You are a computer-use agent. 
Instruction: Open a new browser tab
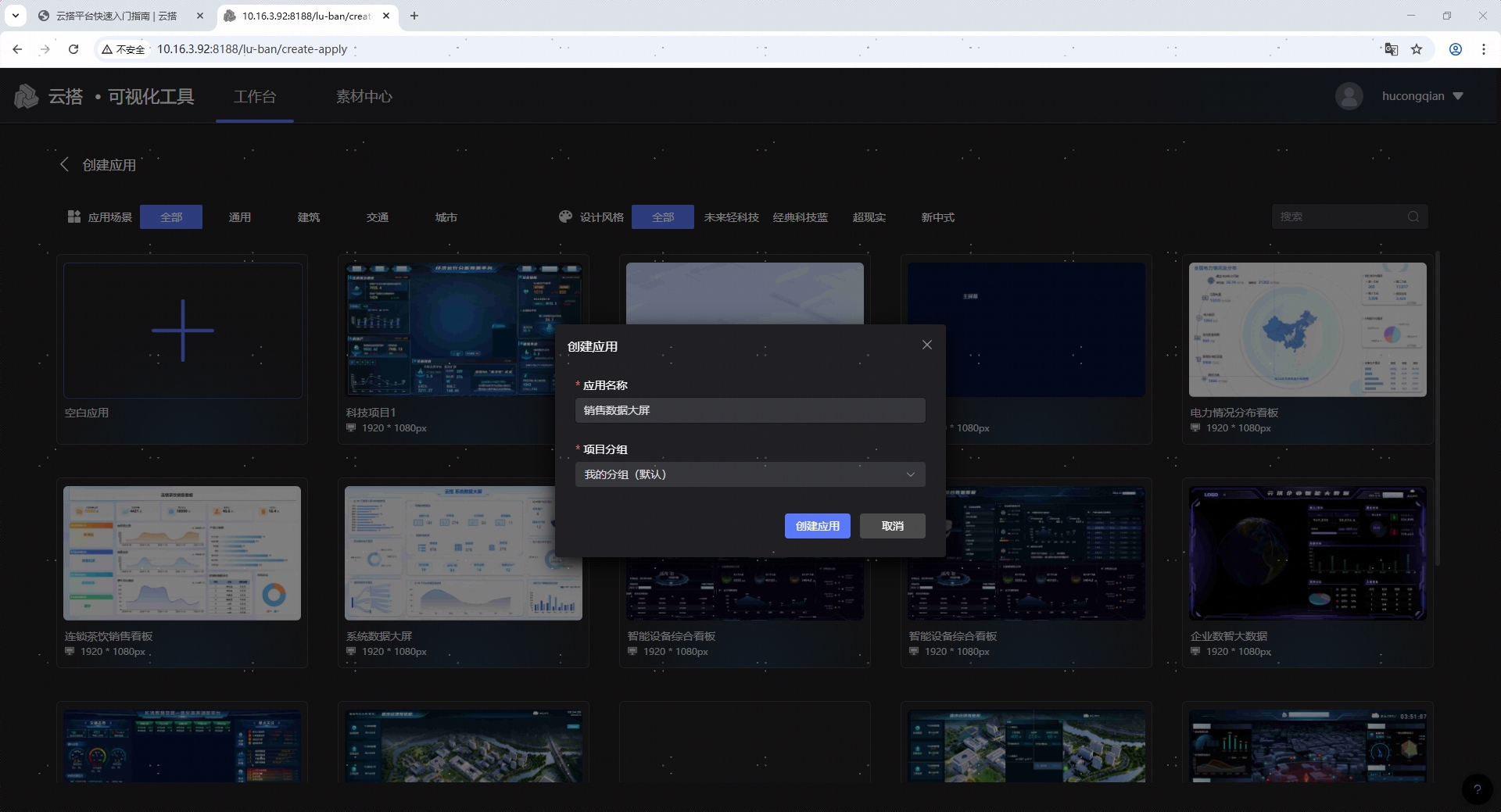[414, 16]
